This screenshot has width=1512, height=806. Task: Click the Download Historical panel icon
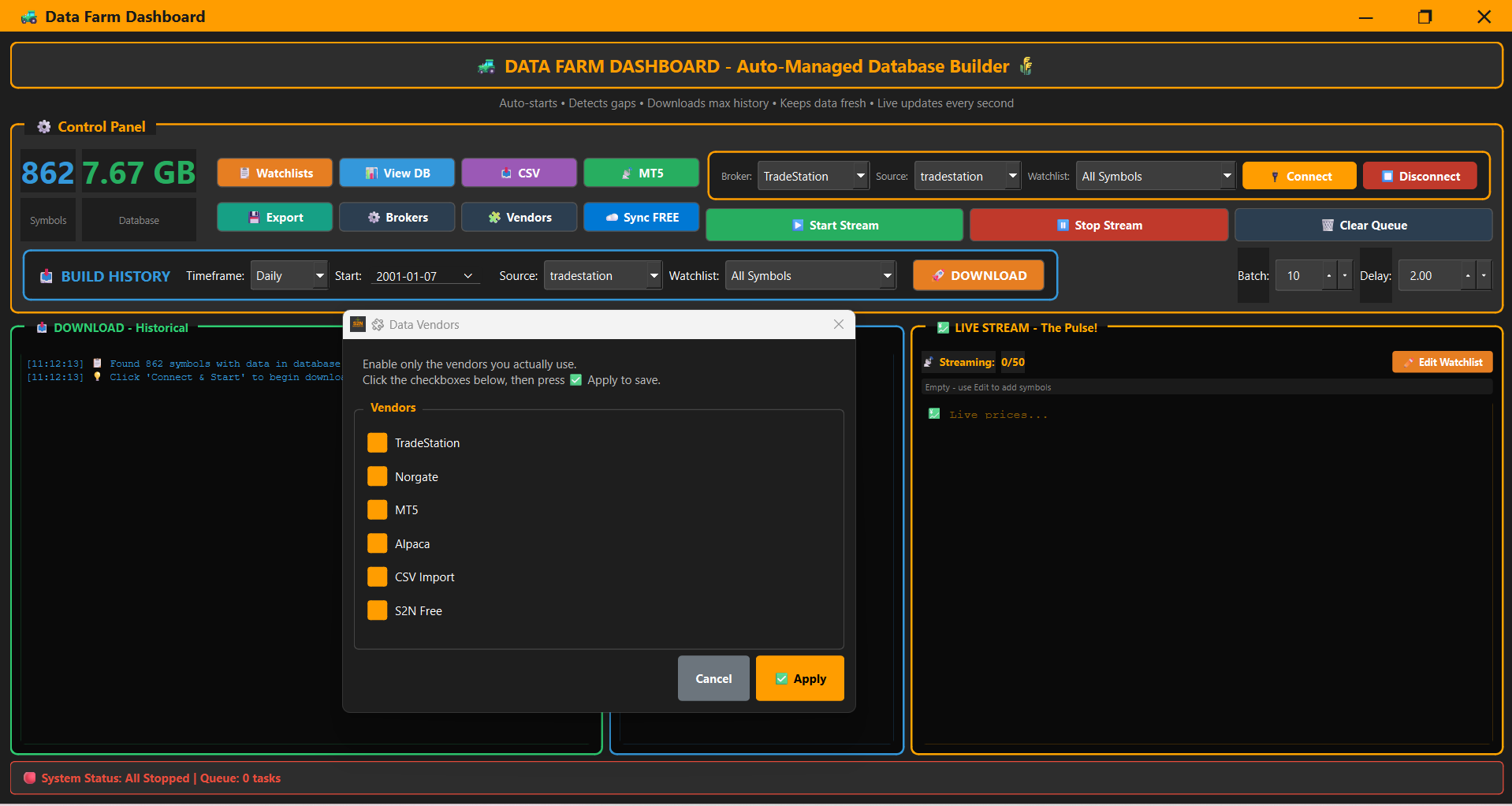coord(42,327)
